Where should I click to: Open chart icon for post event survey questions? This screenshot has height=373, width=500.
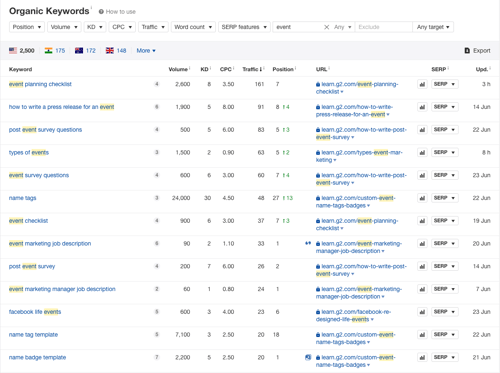pos(422,130)
